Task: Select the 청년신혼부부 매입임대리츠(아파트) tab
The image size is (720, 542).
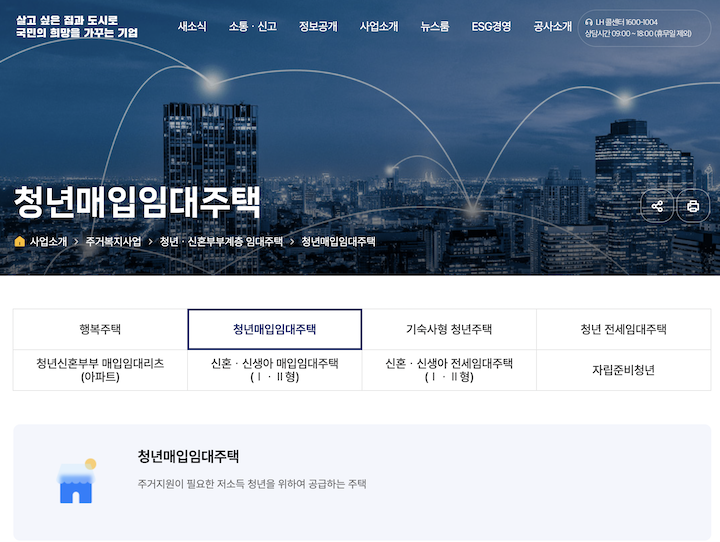Action: 100,370
